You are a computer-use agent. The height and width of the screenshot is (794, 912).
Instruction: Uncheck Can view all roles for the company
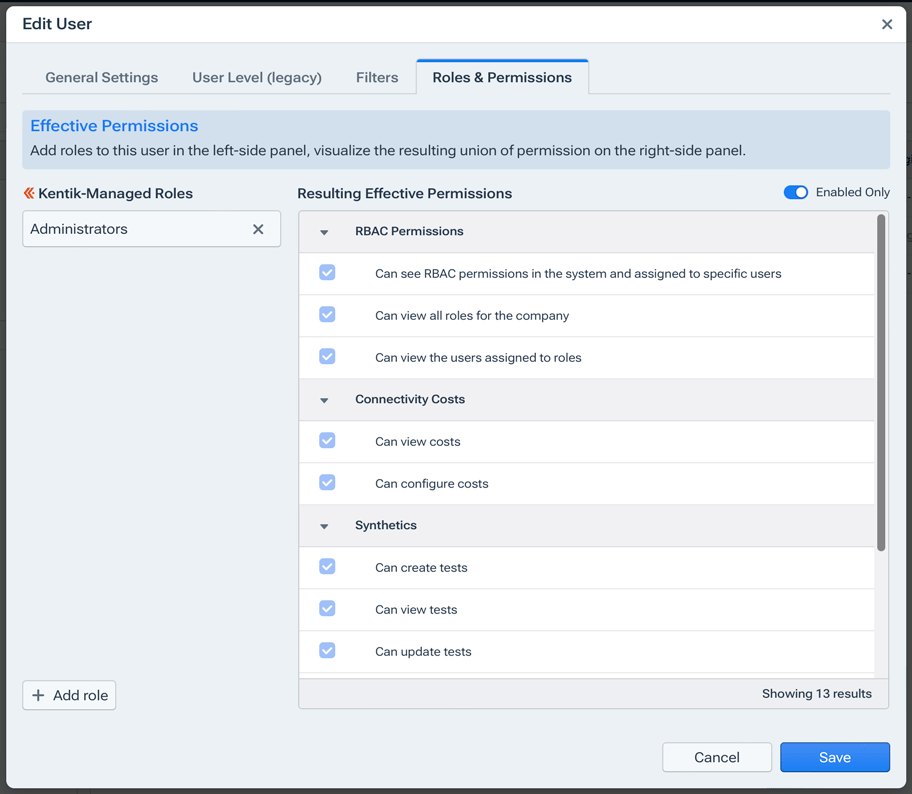pos(327,314)
